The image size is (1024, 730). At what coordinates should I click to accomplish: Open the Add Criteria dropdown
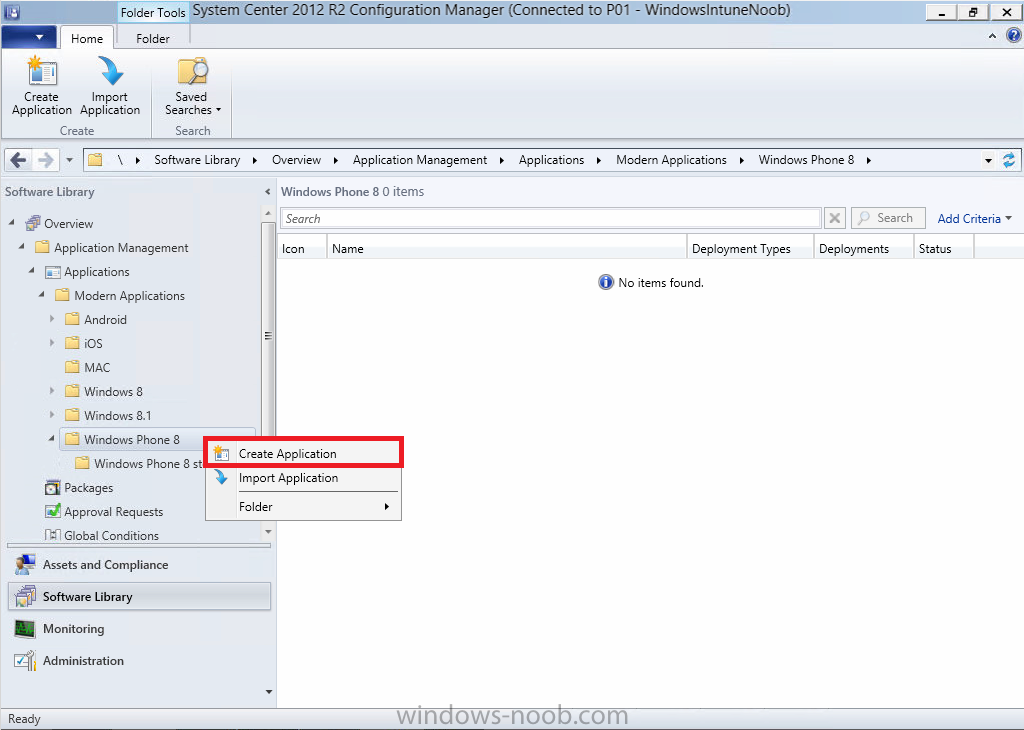click(974, 219)
